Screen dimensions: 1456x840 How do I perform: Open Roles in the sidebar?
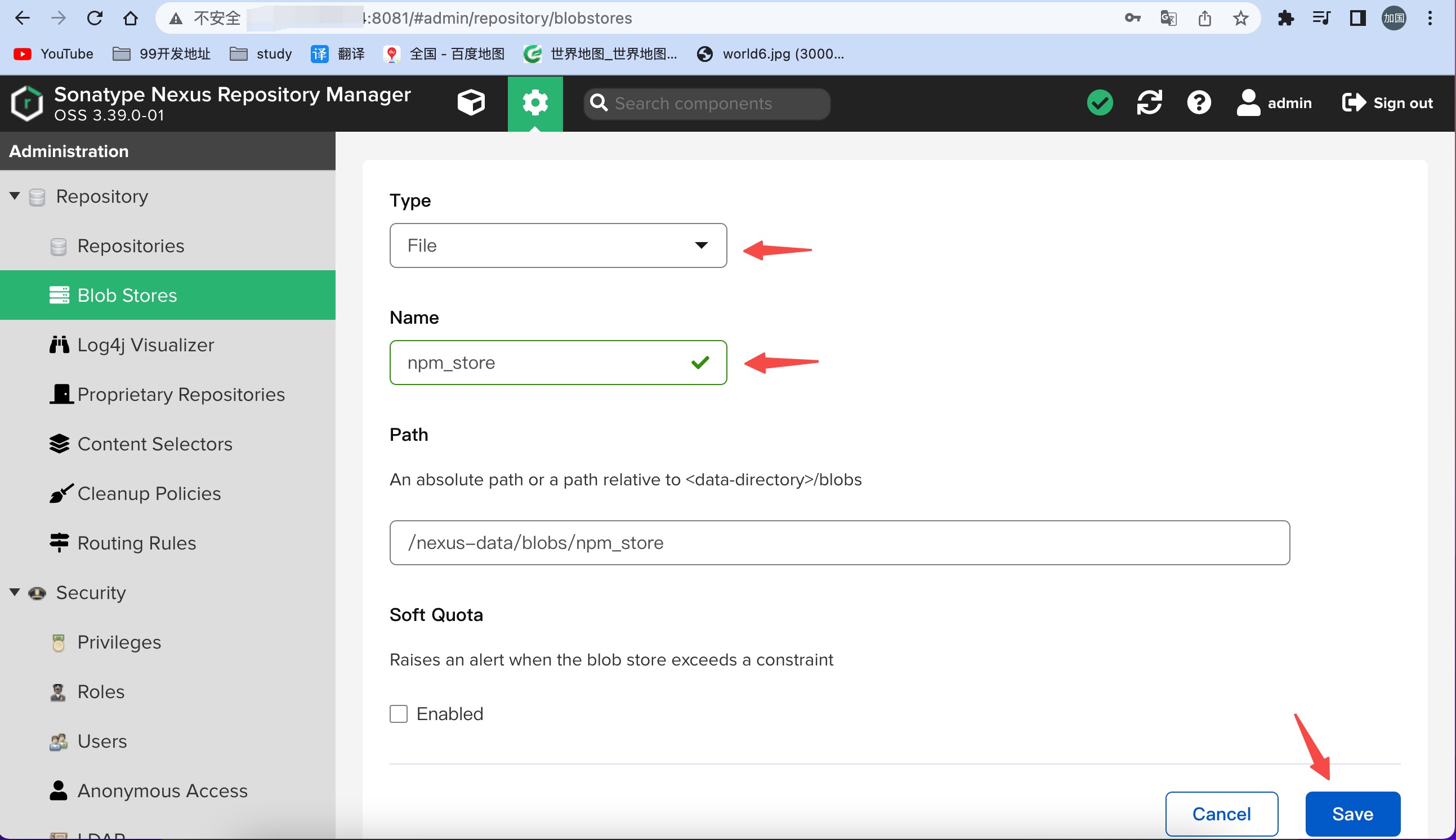[167, 692]
